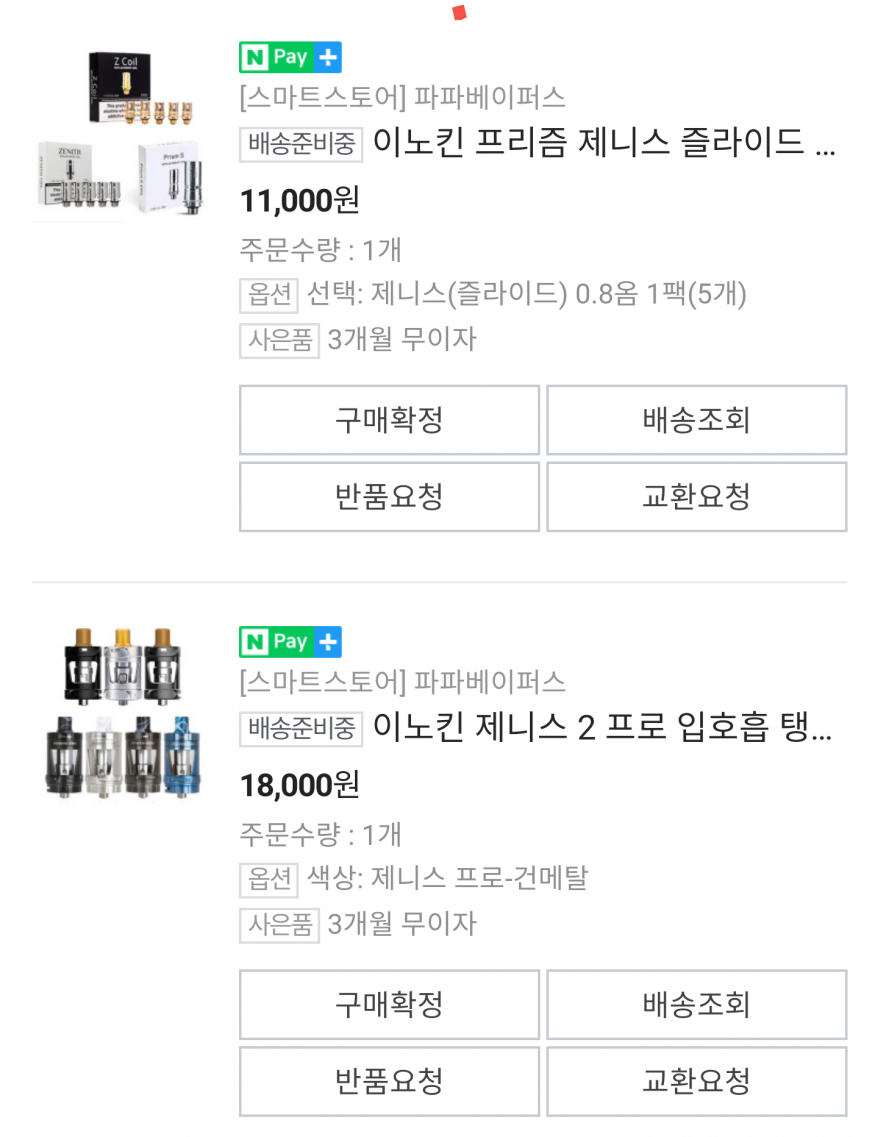Image resolution: width=875 pixels, height=1137 pixels.
Task: Click the 배송준비중 status badge on the tank order
Action: coord(301,728)
